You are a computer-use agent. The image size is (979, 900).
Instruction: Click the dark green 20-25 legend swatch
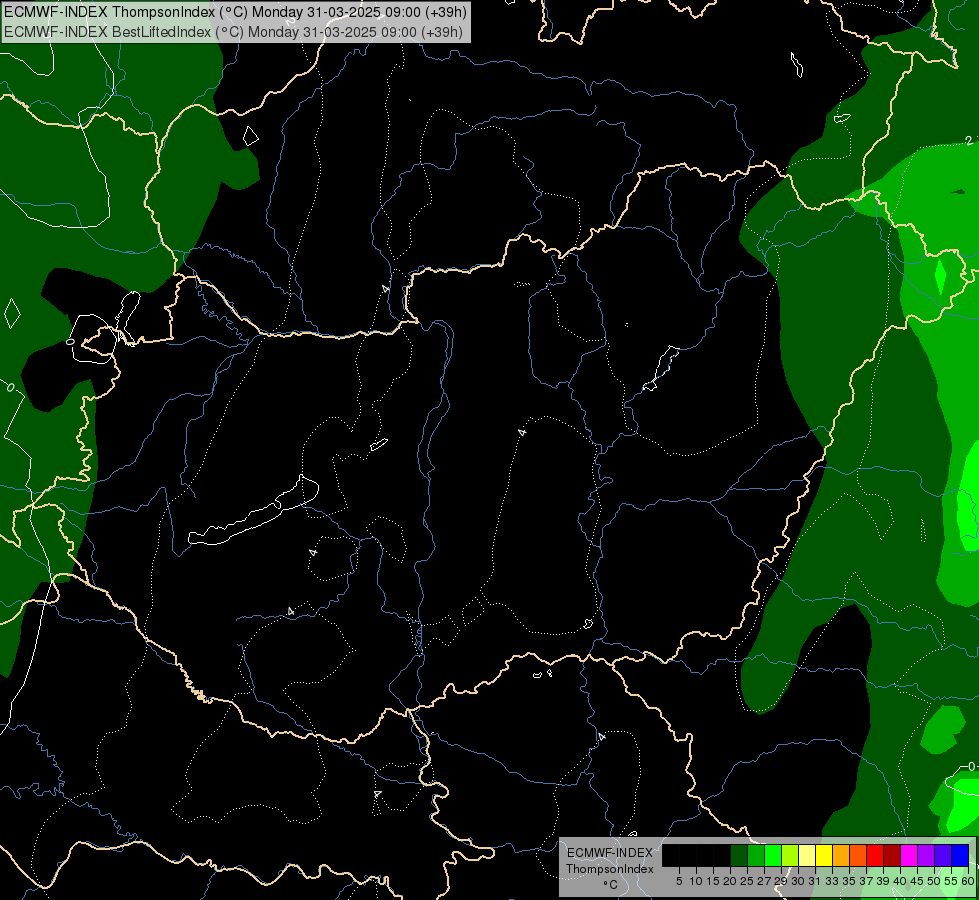739,855
